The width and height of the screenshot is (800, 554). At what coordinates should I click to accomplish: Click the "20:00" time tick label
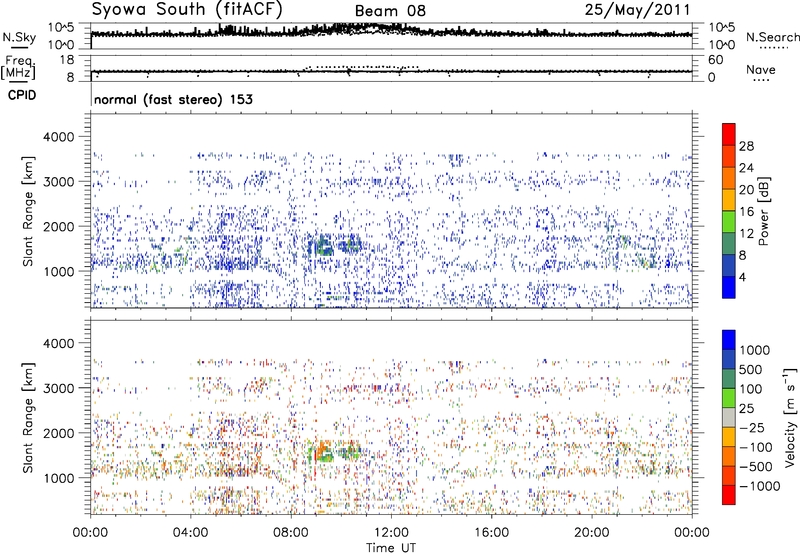coord(591,533)
